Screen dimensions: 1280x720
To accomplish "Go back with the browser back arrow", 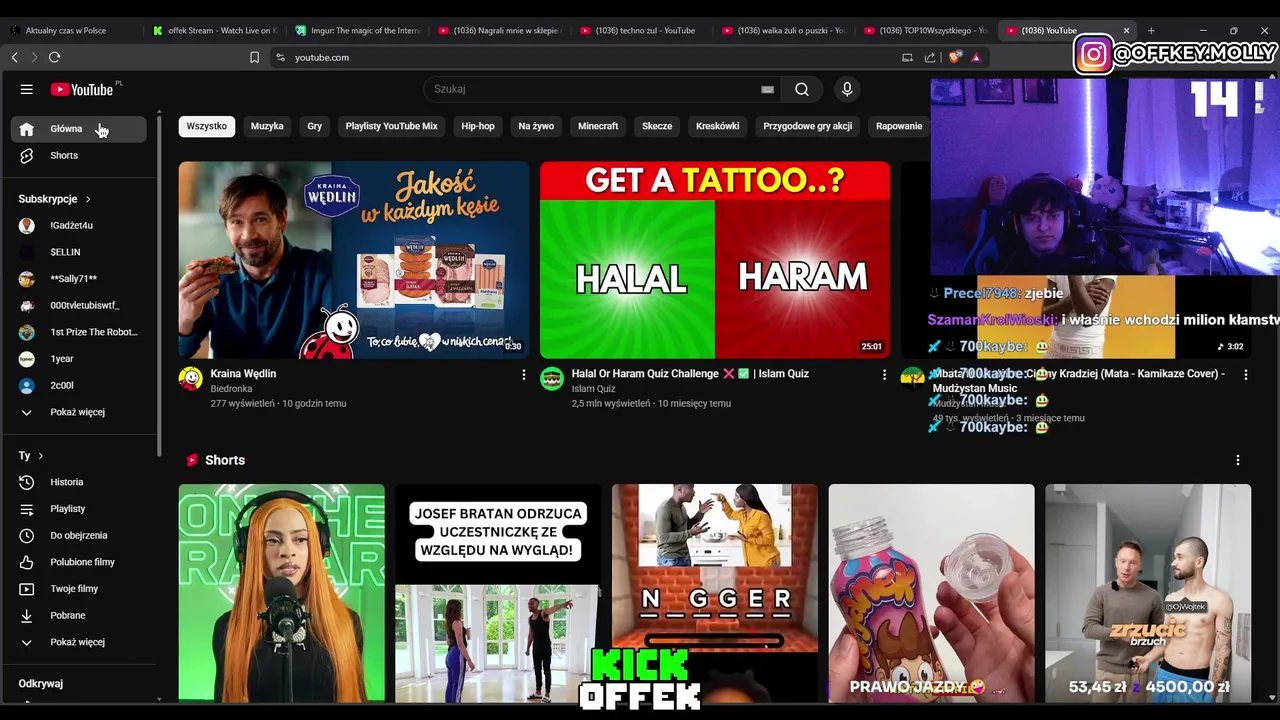I will pos(14,57).
